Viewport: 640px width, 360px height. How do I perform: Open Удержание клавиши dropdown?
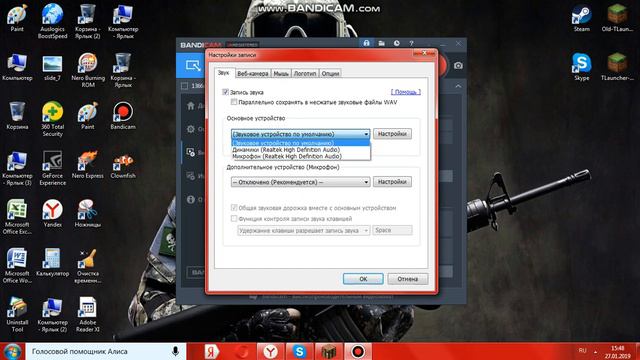click(304, 231)
